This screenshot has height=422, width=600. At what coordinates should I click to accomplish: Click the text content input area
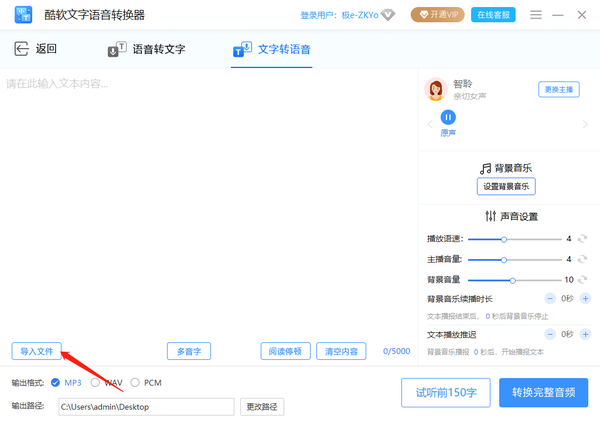pos(209,205)
